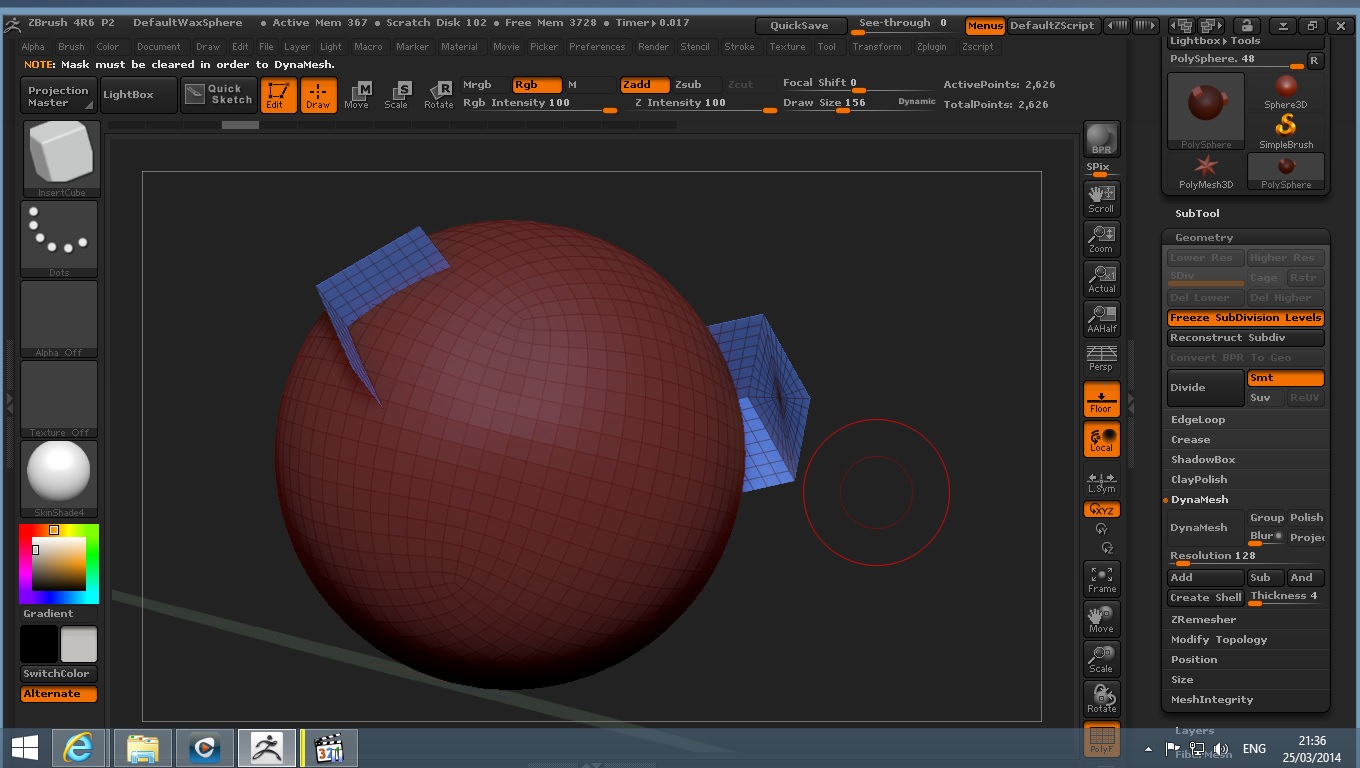Toggle Persp perspective mode
The width and height of the screenshot is (1360, 768).
pos(1101,358)
